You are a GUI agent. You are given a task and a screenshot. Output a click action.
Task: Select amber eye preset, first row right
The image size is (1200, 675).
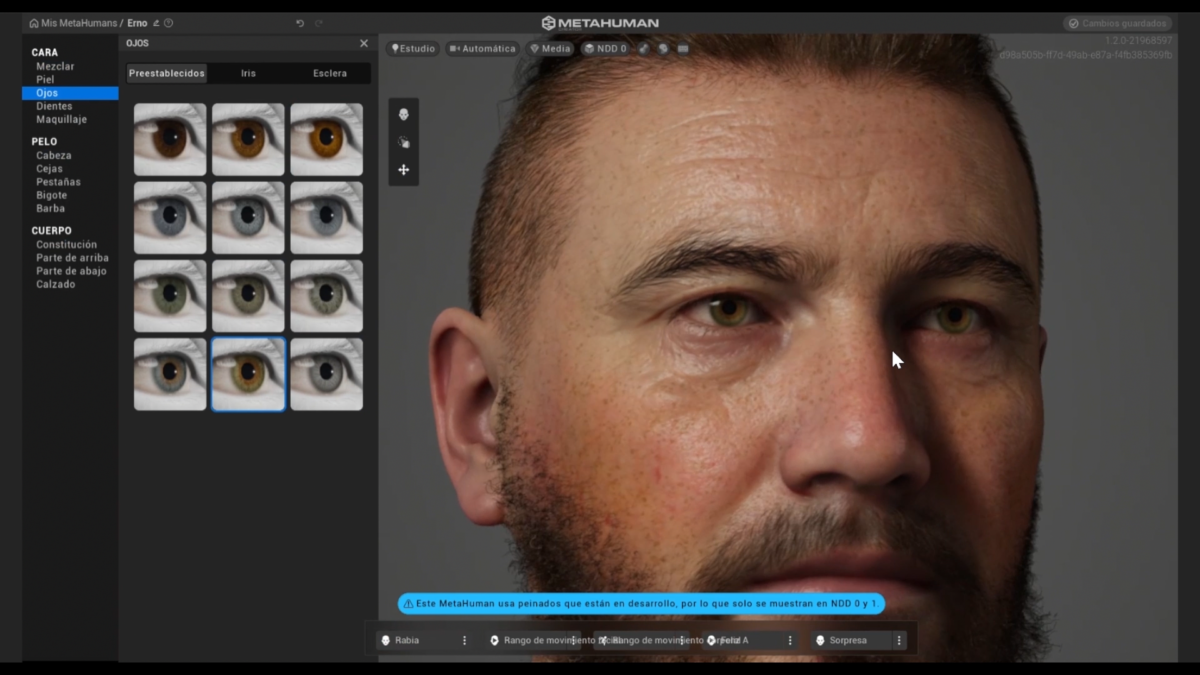pyautogui.click(x=326, y=139)
